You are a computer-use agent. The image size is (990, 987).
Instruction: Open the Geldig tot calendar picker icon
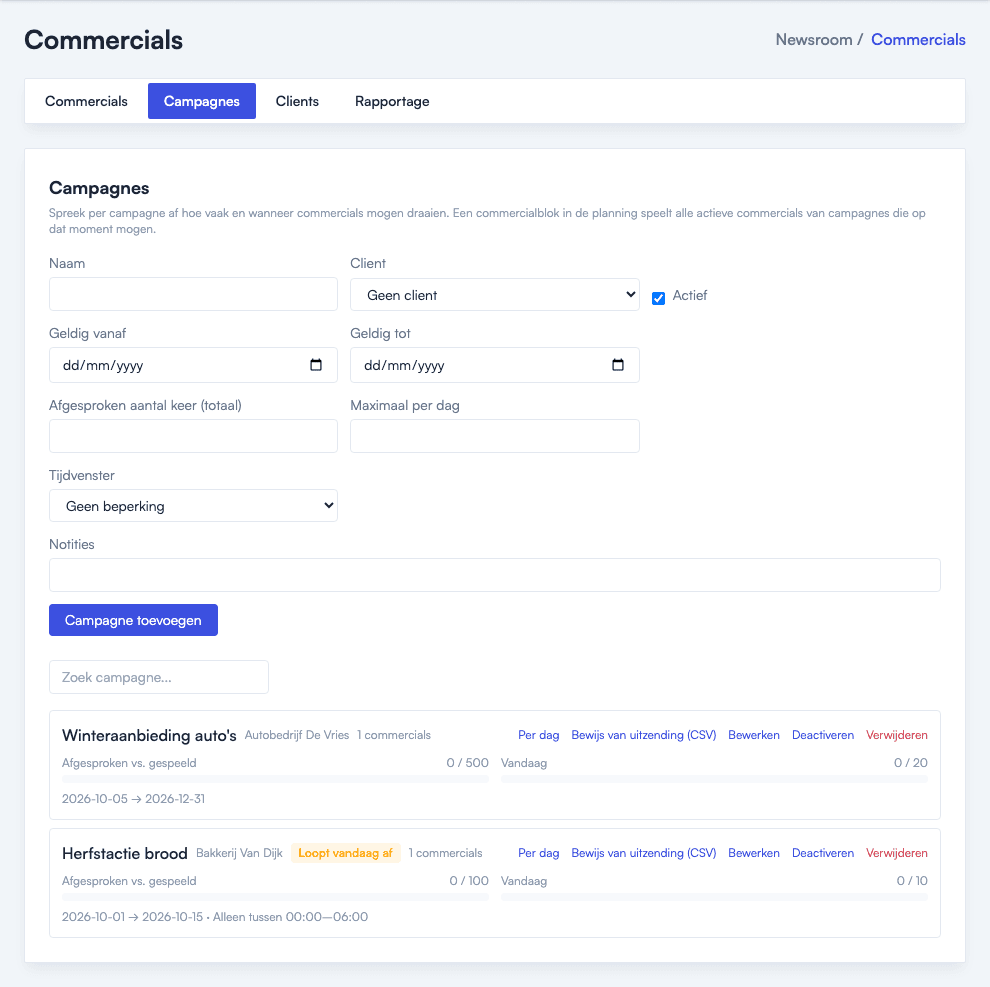point(617,365)
